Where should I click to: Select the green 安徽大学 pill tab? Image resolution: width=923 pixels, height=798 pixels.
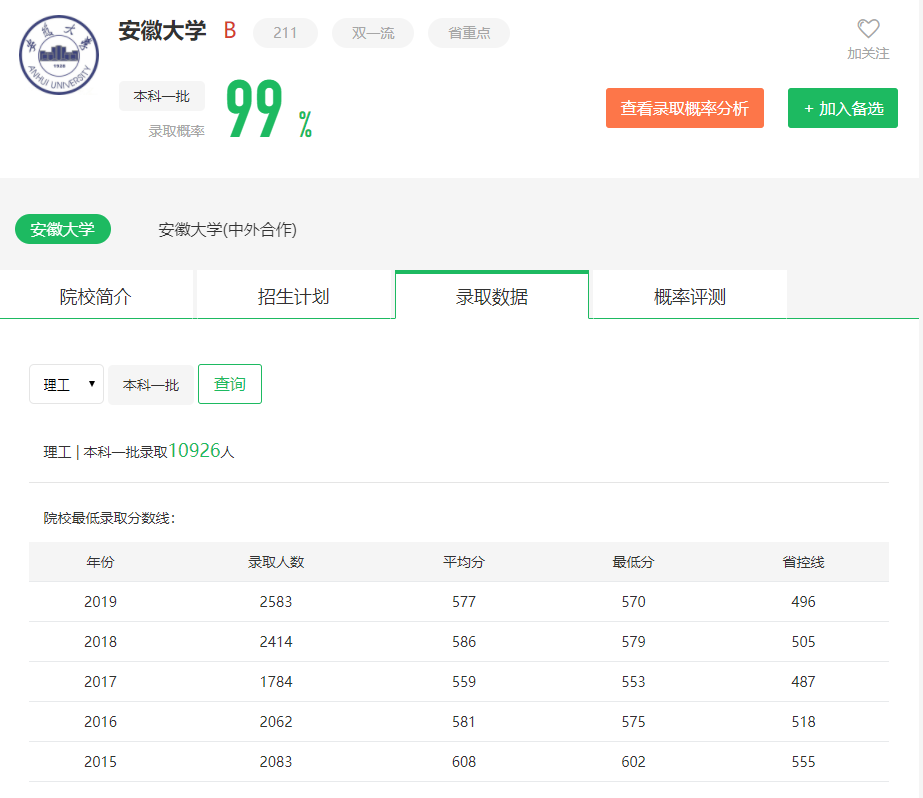[63, 229]
